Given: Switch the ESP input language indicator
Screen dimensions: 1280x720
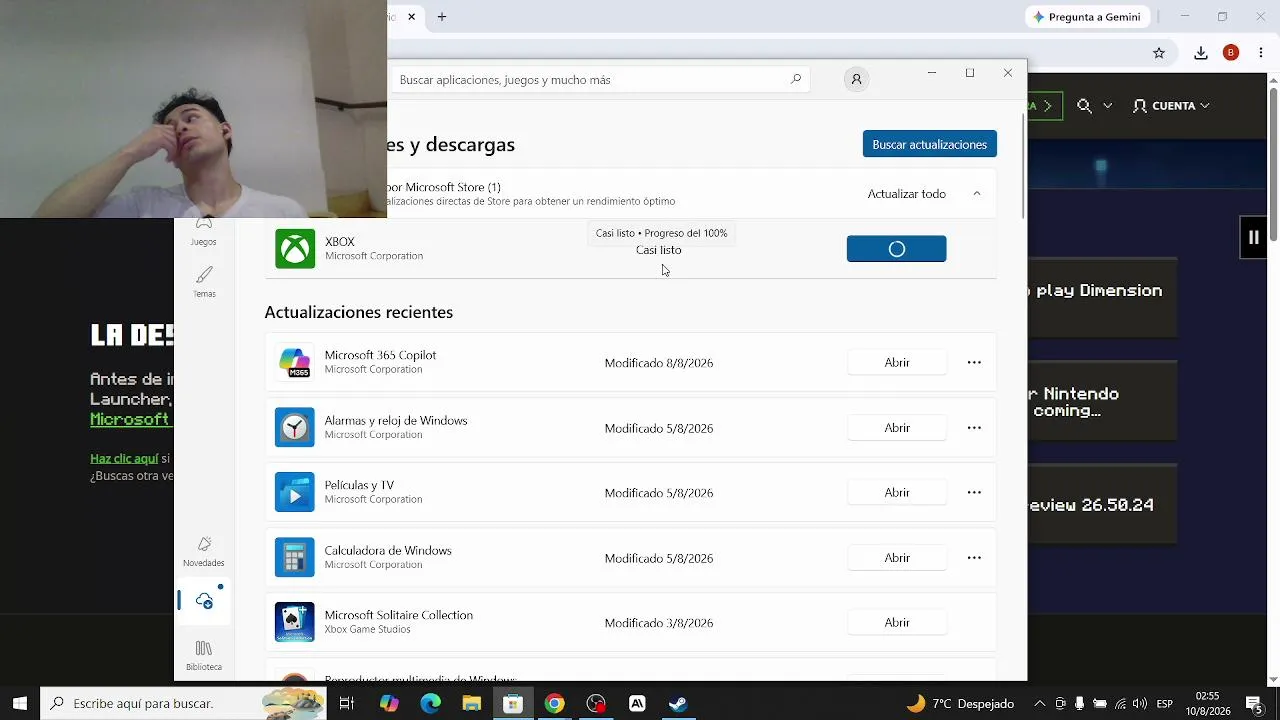Looking at the screenshot, I should coord(1164,704).
